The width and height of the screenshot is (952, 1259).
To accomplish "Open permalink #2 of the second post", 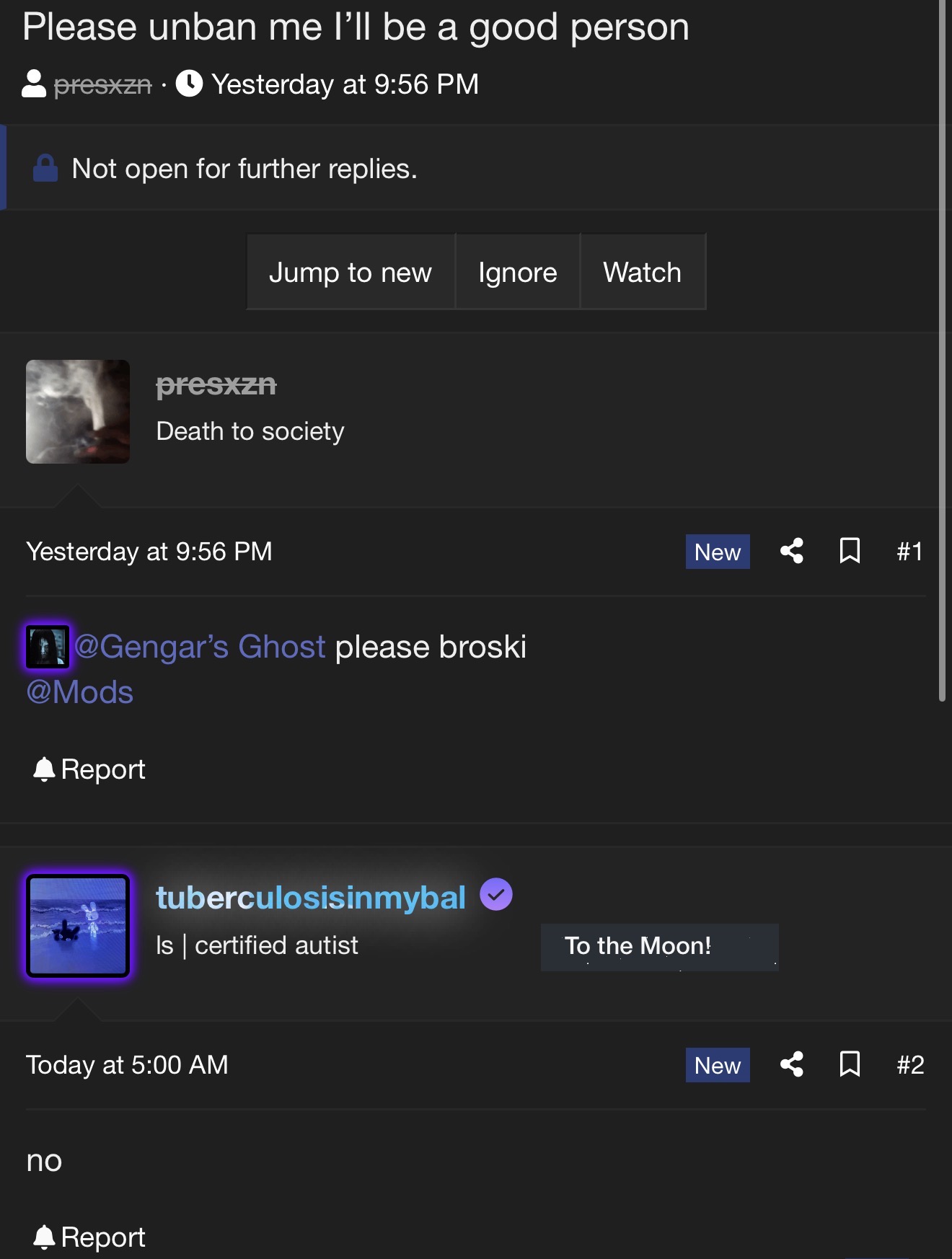I will [x=910, y=1065].
